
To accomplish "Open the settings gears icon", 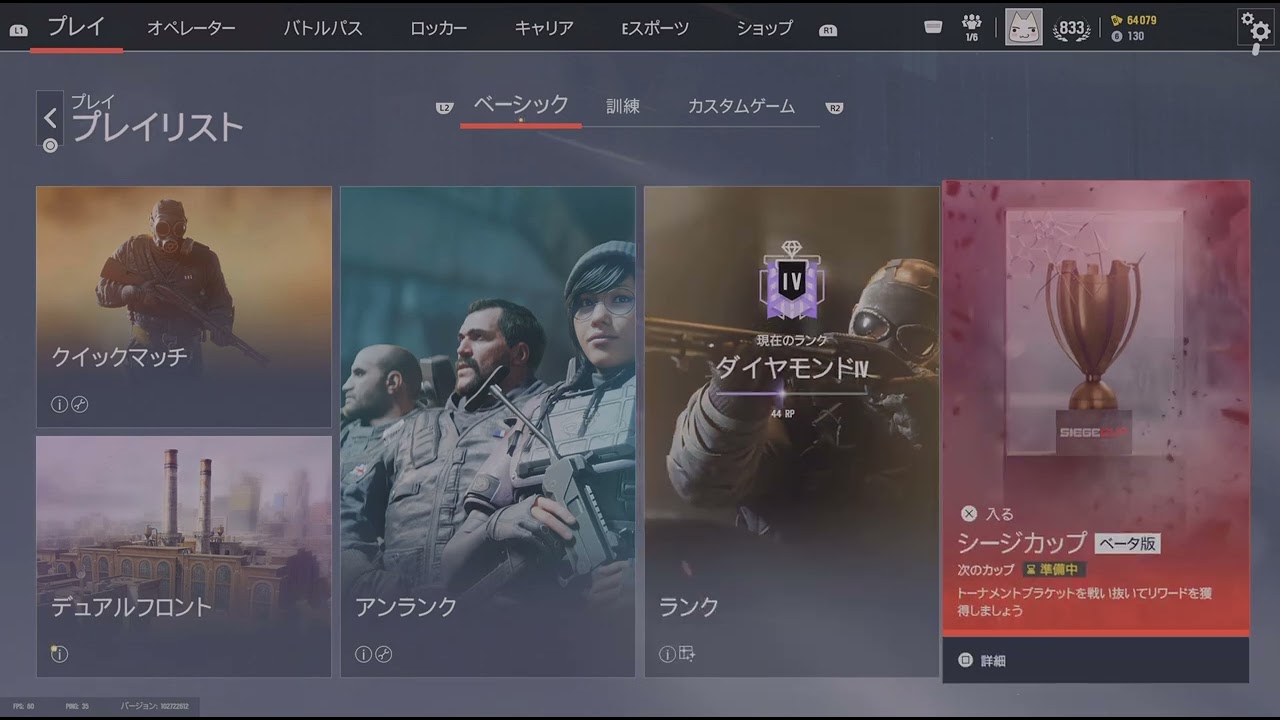I will (1255, 27).
